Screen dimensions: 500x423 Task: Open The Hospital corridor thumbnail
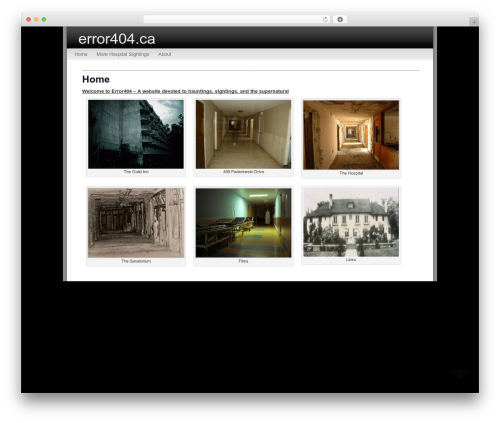(x=351, y=135)
